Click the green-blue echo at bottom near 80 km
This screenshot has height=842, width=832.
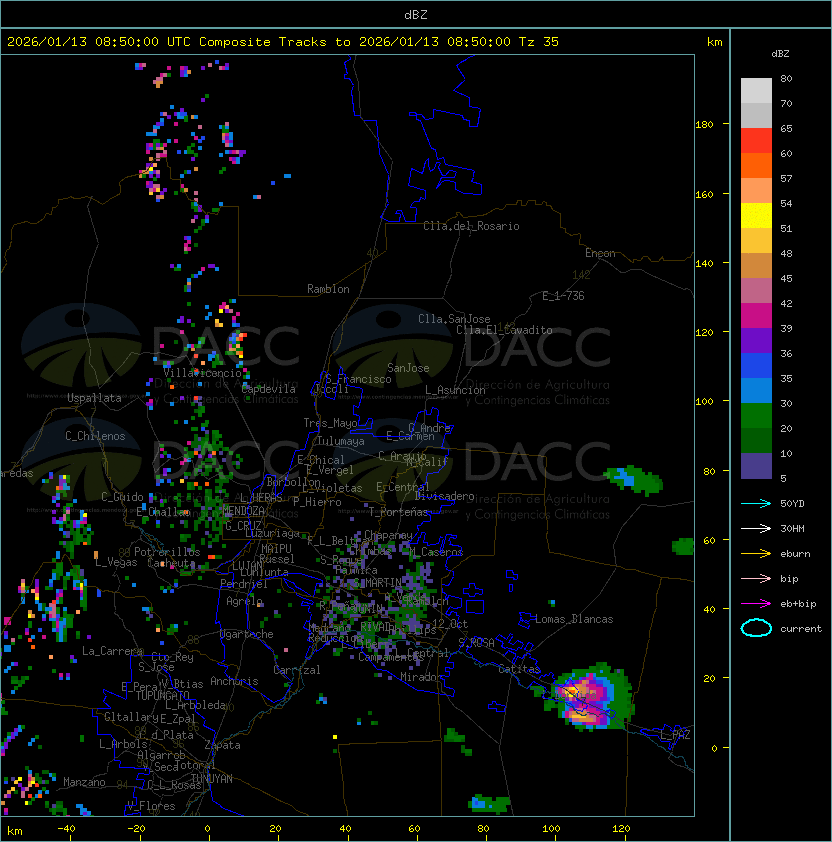[x=489, y=803]
